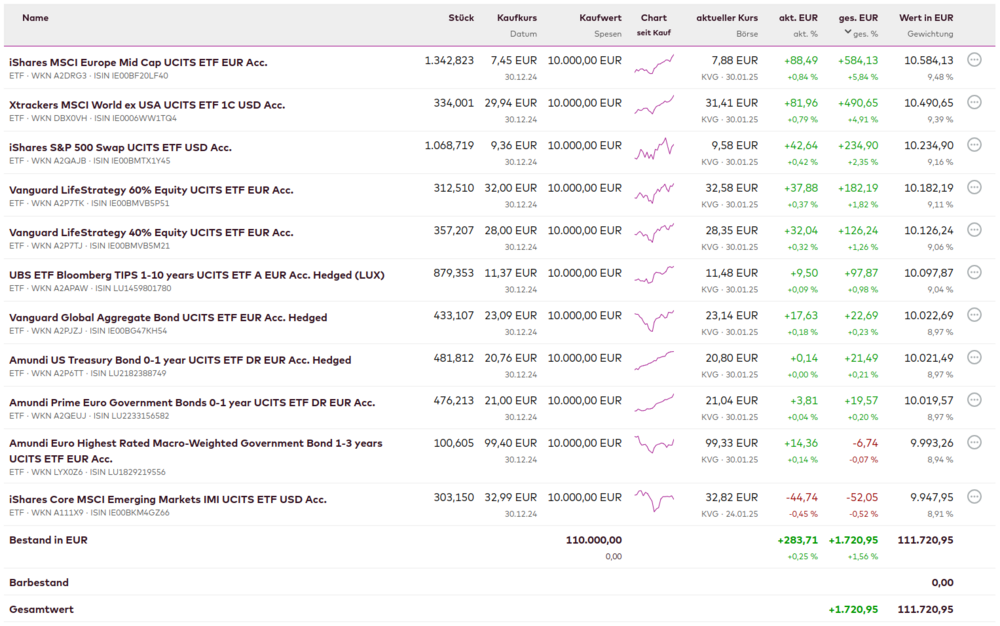
Task: Open more options for iShares Core MSCI Emerging Markets
Action: (974, 496)
